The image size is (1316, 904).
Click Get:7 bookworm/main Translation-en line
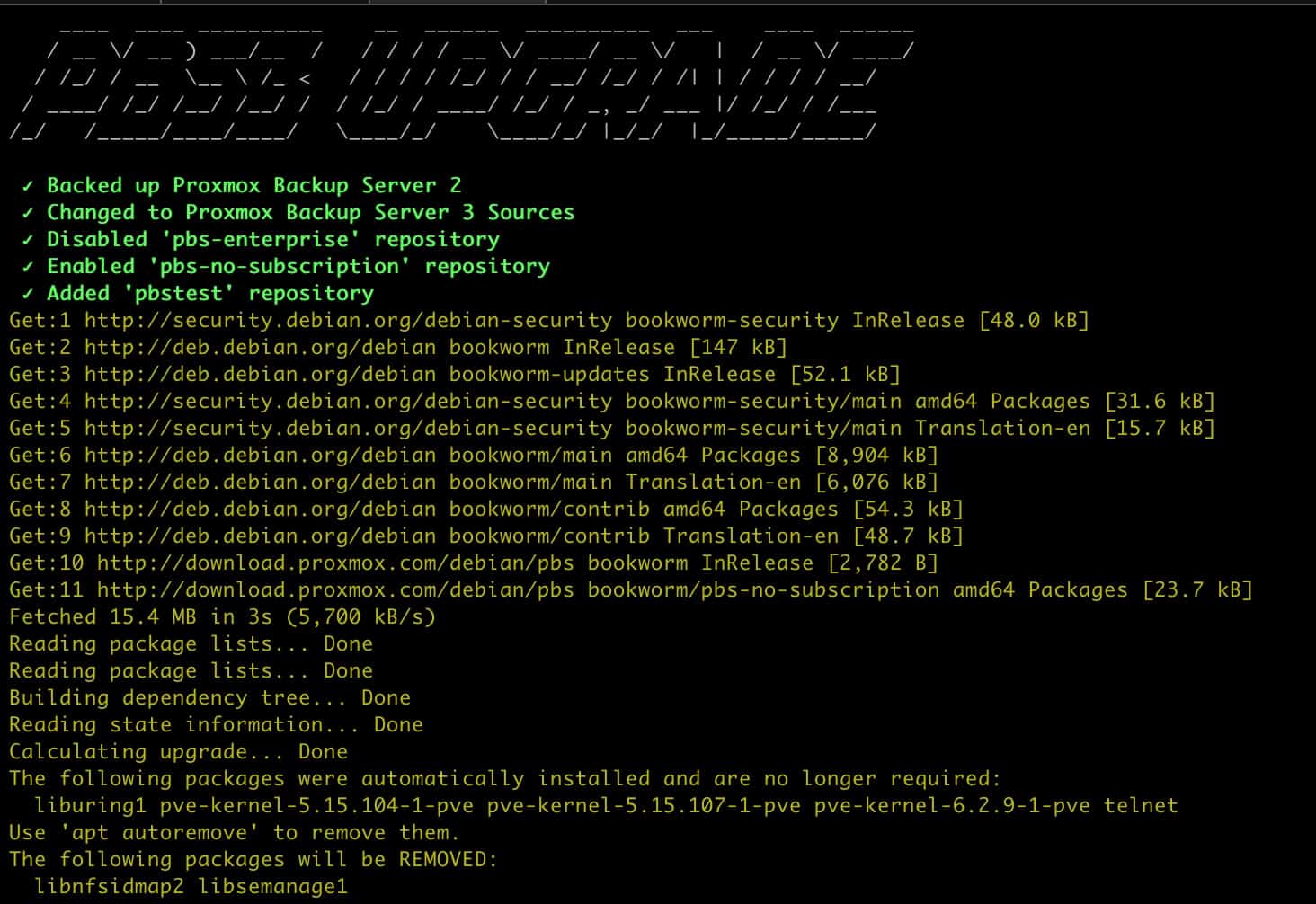click(x=474, y=482)
